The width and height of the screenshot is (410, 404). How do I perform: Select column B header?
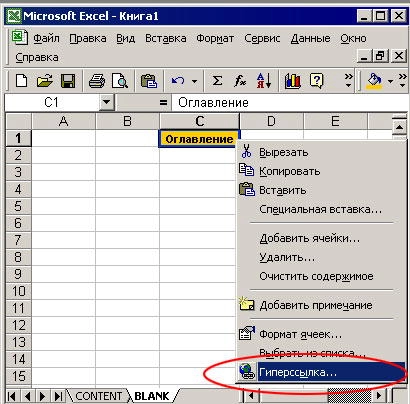[x=127, y=121]
